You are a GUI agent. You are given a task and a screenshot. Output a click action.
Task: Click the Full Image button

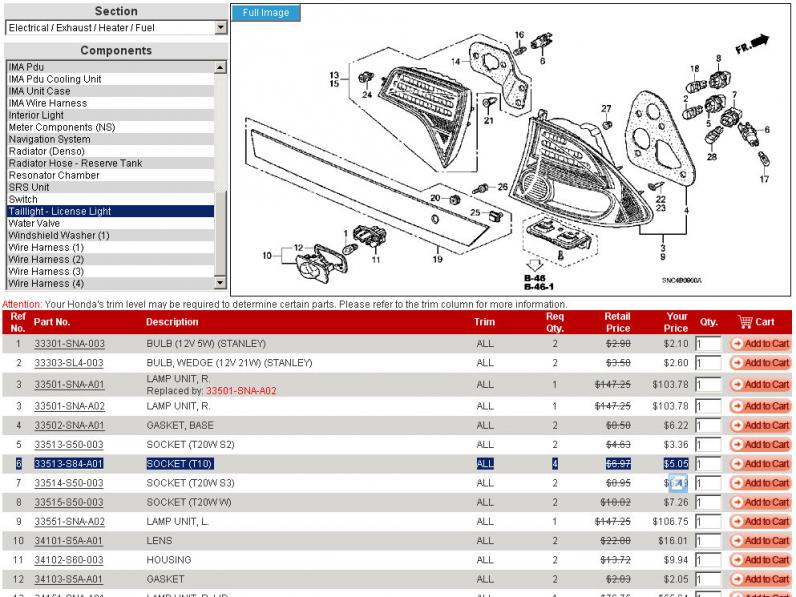[266, 13]
